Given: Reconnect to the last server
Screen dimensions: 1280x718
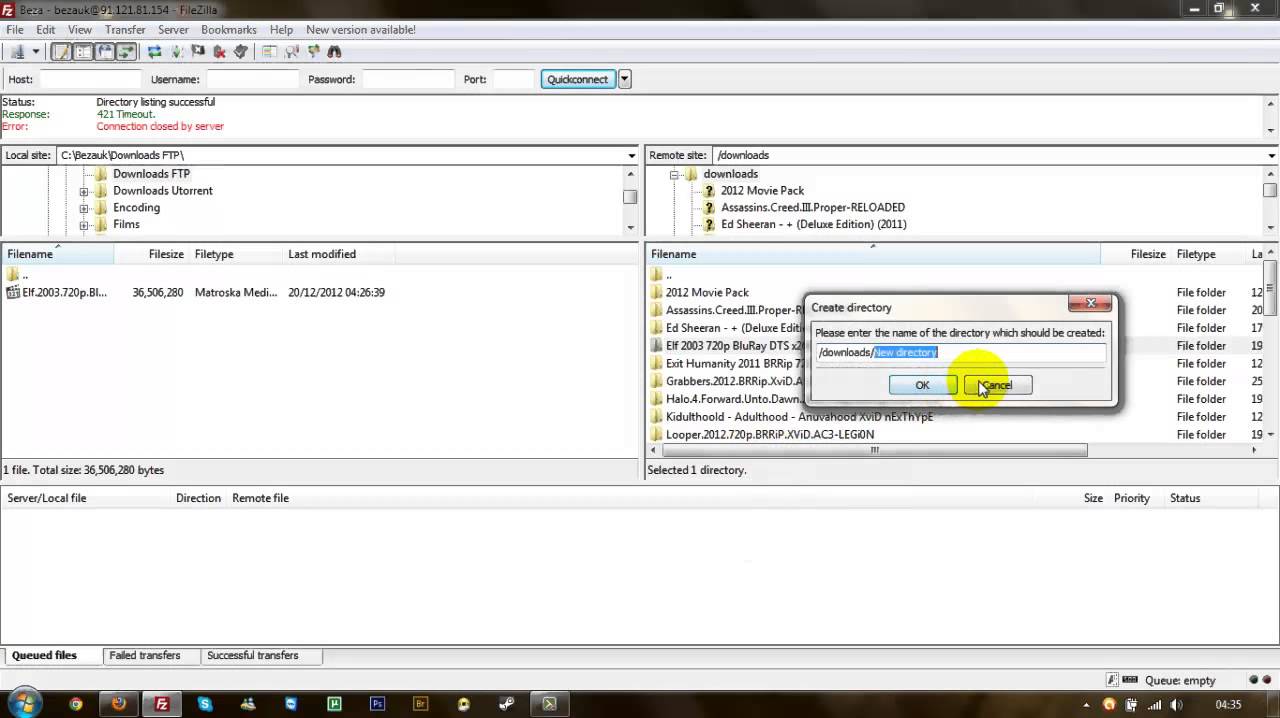Looking at the screenshot, I should 241,52.
